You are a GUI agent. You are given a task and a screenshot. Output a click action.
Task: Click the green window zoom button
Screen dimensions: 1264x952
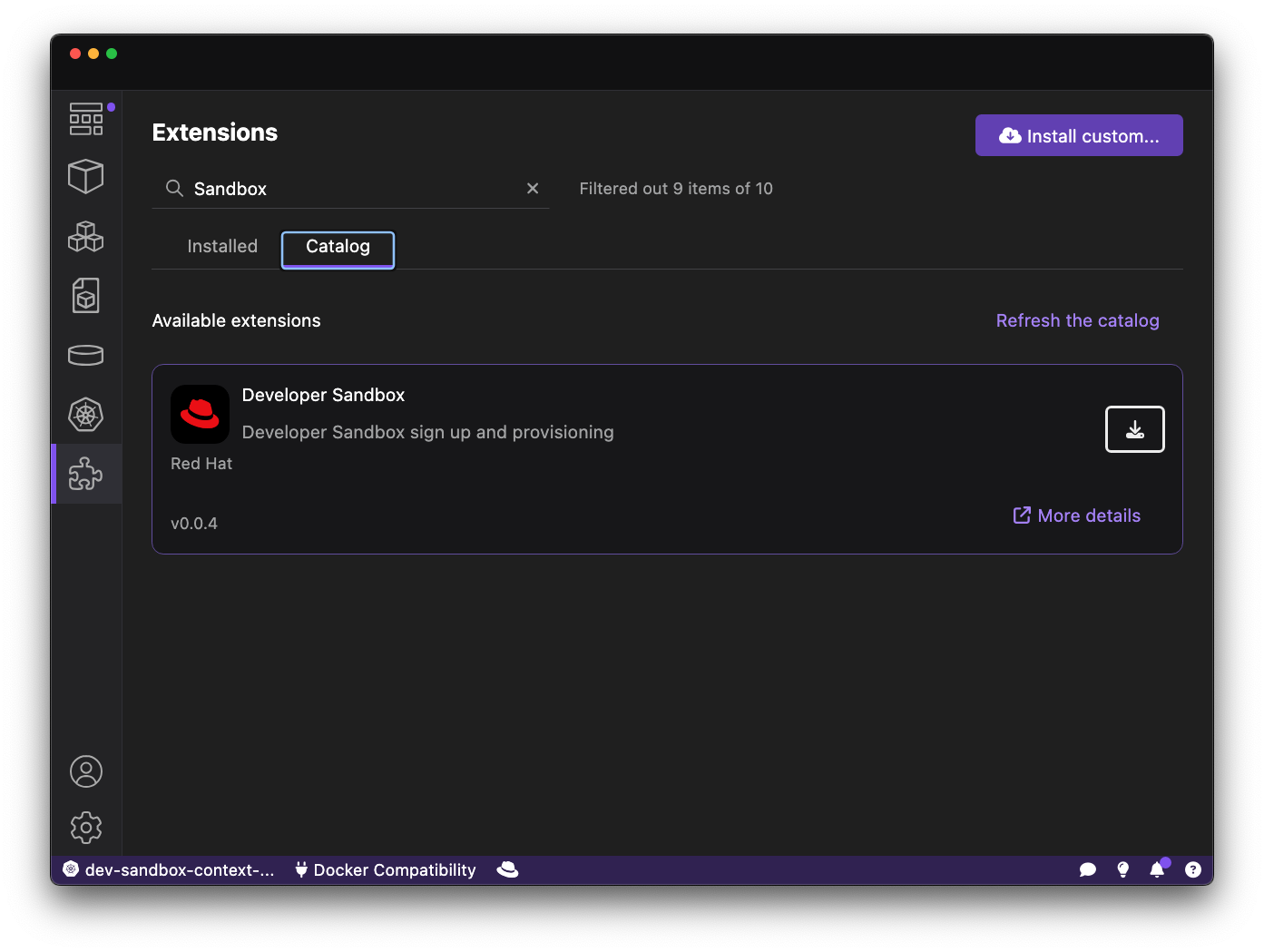112,54
